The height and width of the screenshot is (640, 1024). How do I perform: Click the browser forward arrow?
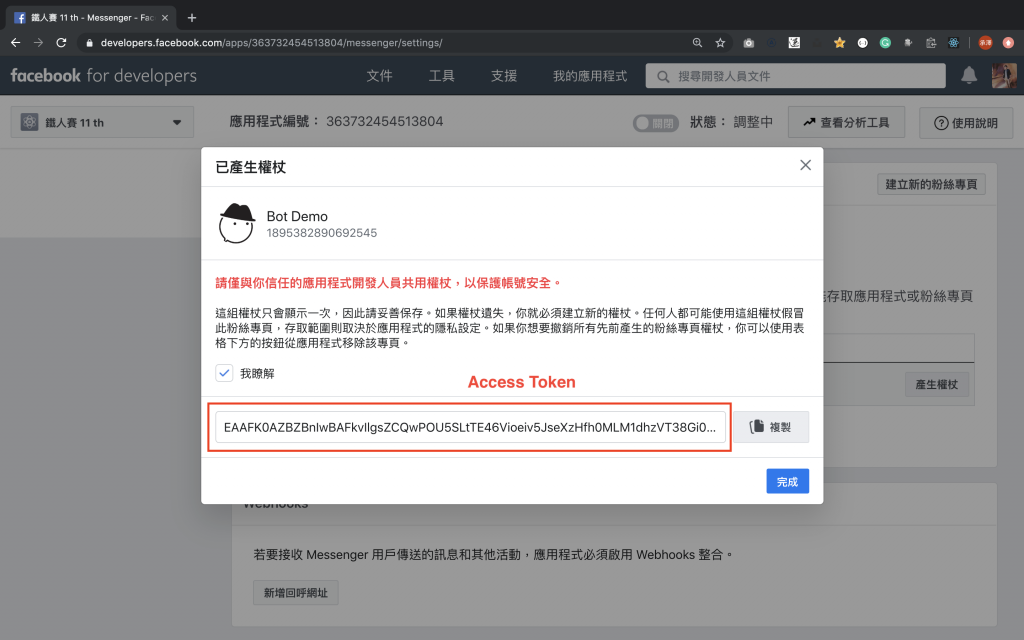pos(39,42)
